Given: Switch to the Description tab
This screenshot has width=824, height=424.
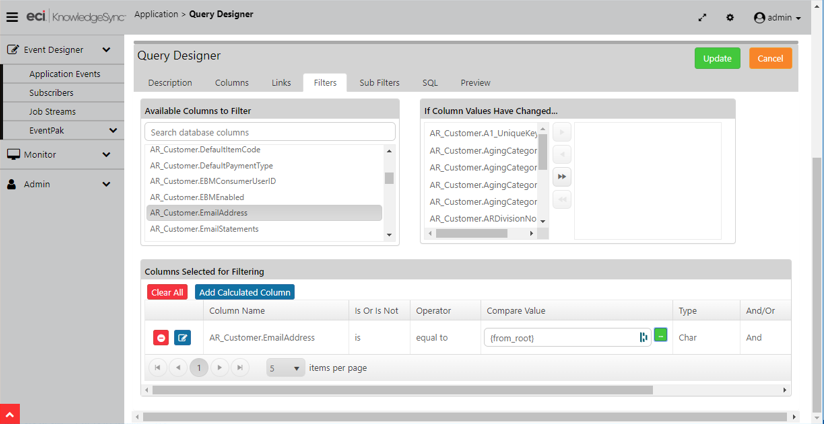Looking at the screenshot, I should click(170, 82).
